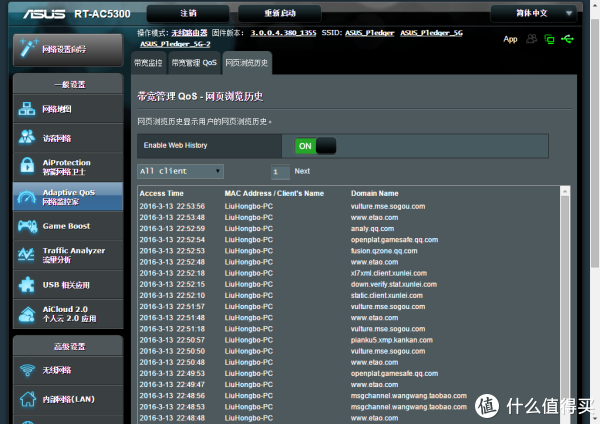The width and height of the screenshot is (600, 424).
Task: Click the 注销 logout button
Action: (188, 13)
